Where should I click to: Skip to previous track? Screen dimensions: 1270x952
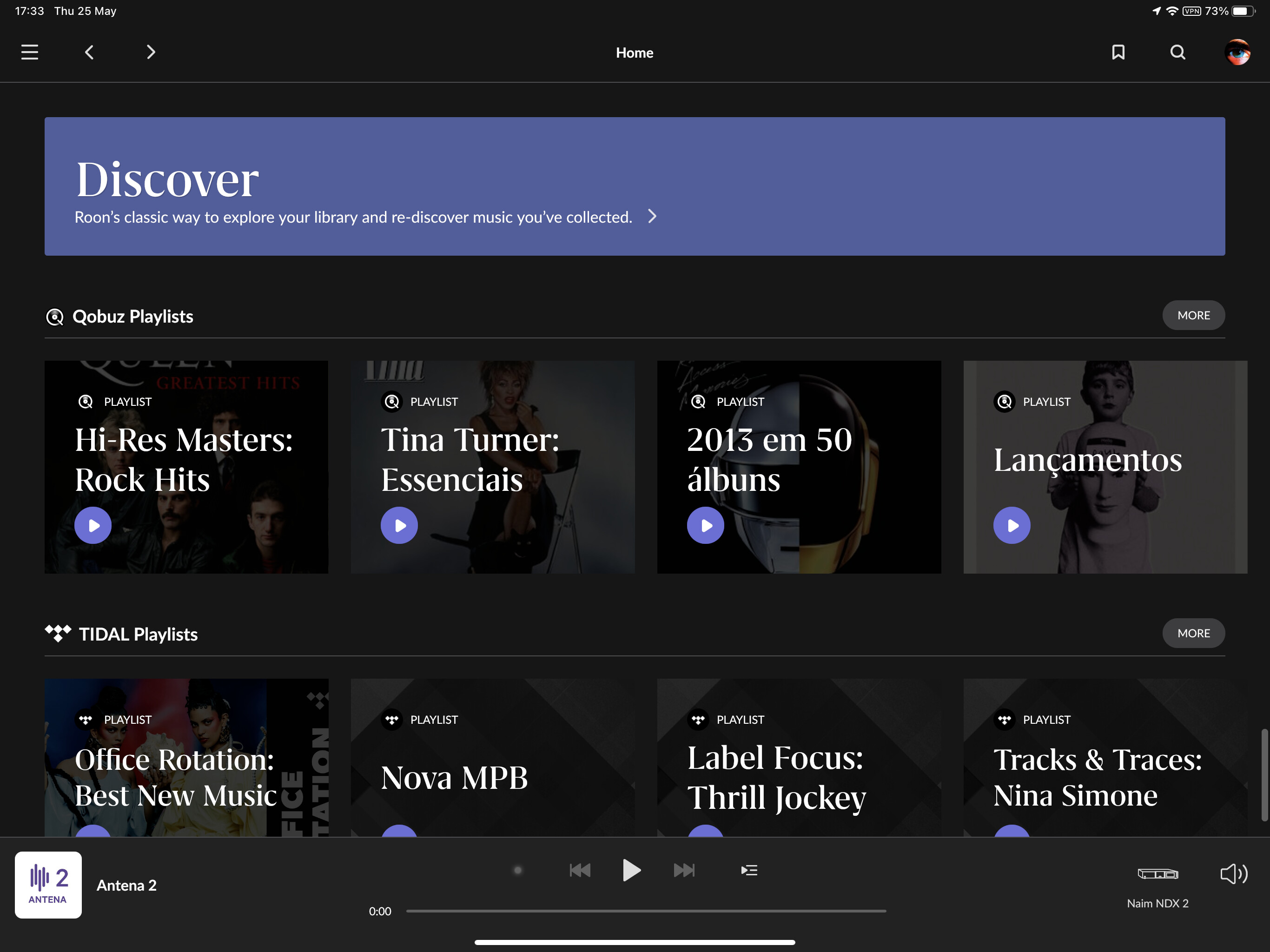[x=580, y=871]
